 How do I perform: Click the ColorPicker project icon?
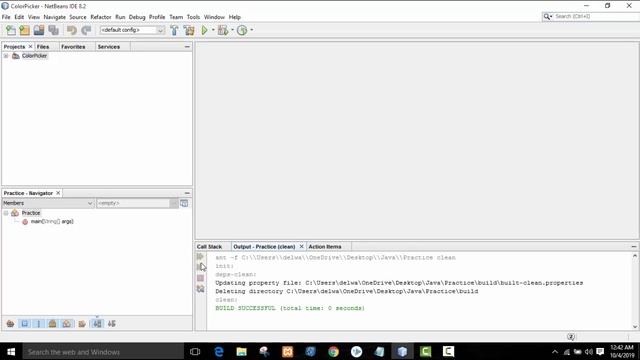pyautogui.click(x=16, y=56)
